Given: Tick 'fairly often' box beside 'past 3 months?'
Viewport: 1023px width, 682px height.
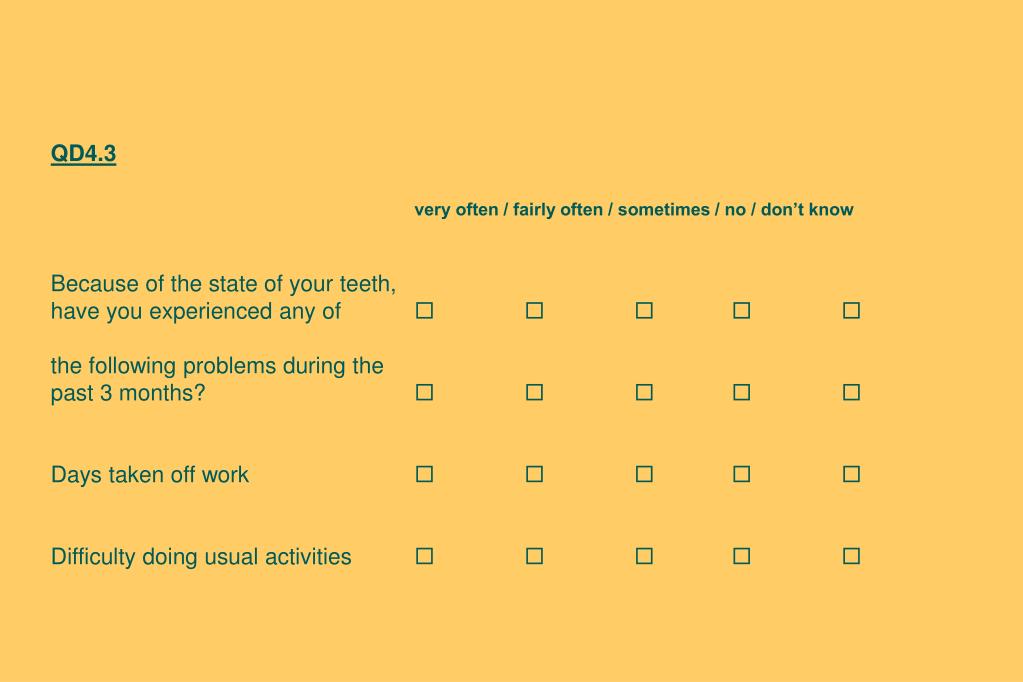Looking at the screenshot, I should [534, 392].
